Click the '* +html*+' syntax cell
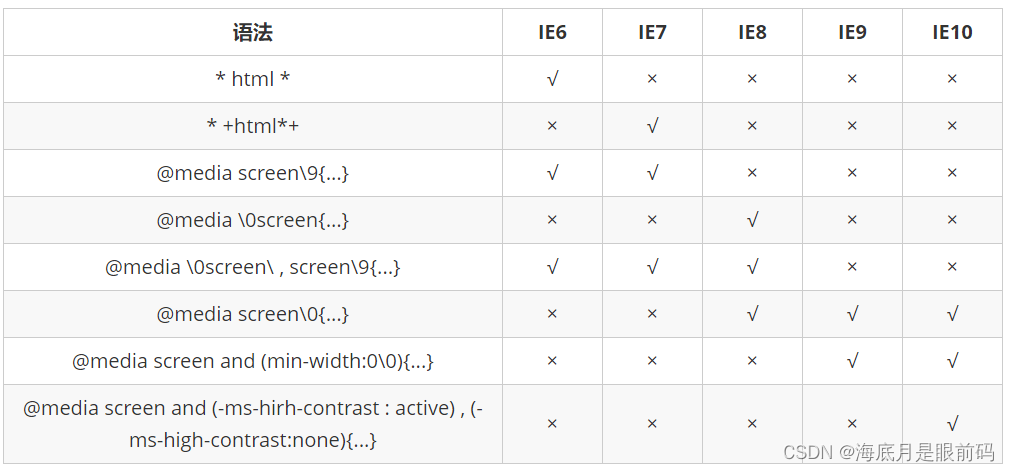This screenshot has width=1009, height=472. (x=253, y=126)
